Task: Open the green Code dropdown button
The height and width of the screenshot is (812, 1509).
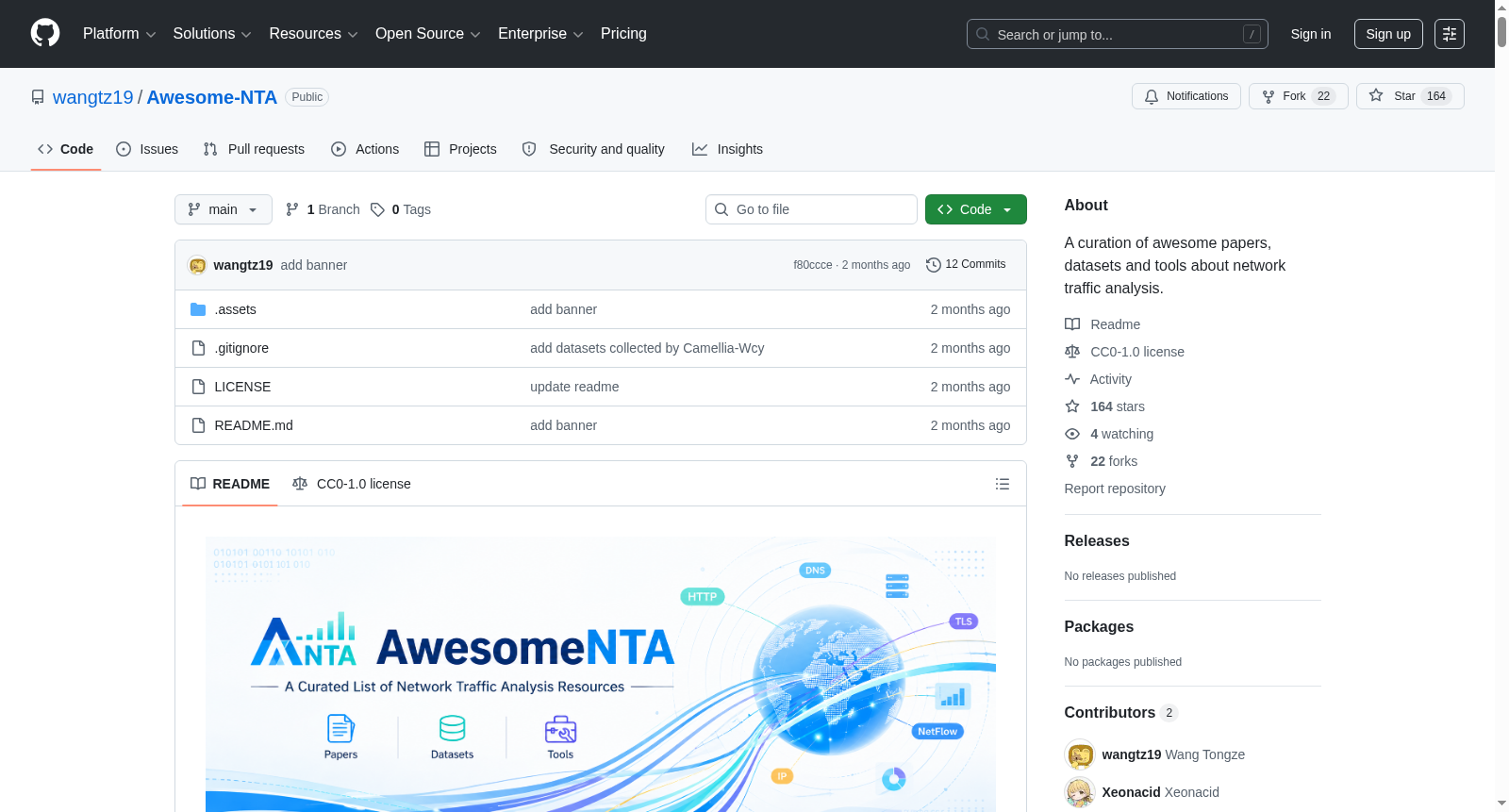Action: point(976,209)
